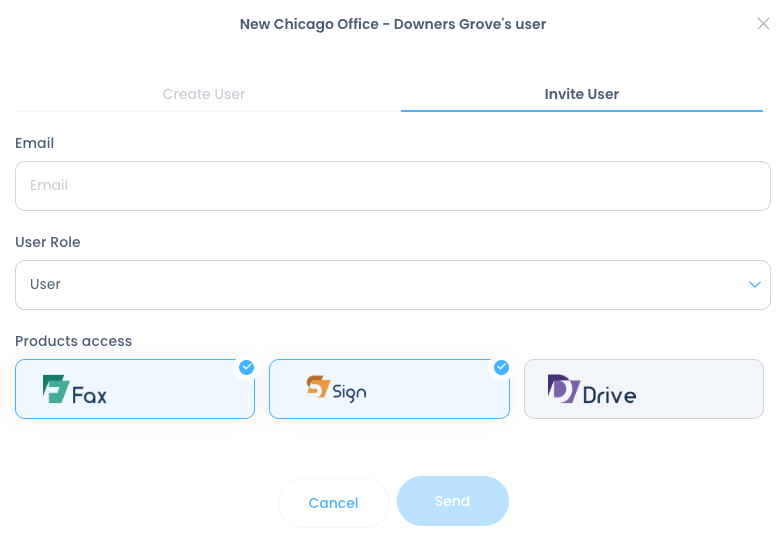Focus the Email input field

(x=392, y=186)
